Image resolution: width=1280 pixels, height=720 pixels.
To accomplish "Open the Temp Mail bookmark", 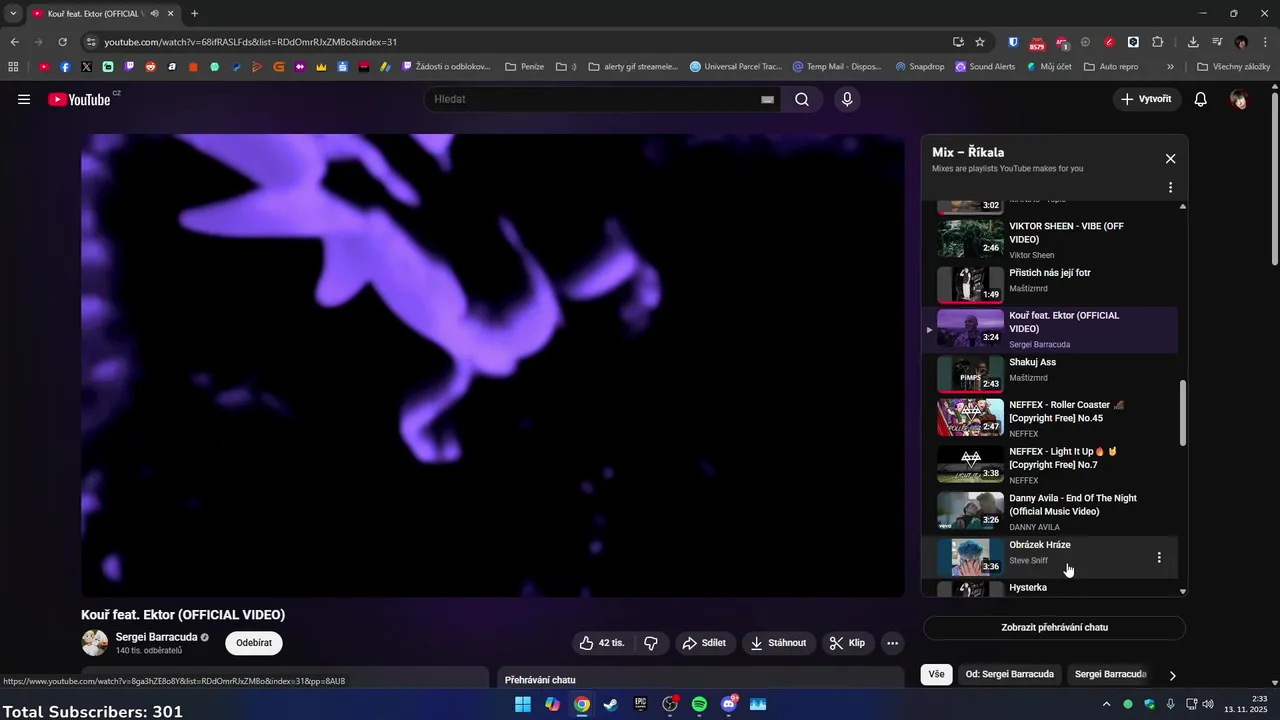I will click(838, 67).
